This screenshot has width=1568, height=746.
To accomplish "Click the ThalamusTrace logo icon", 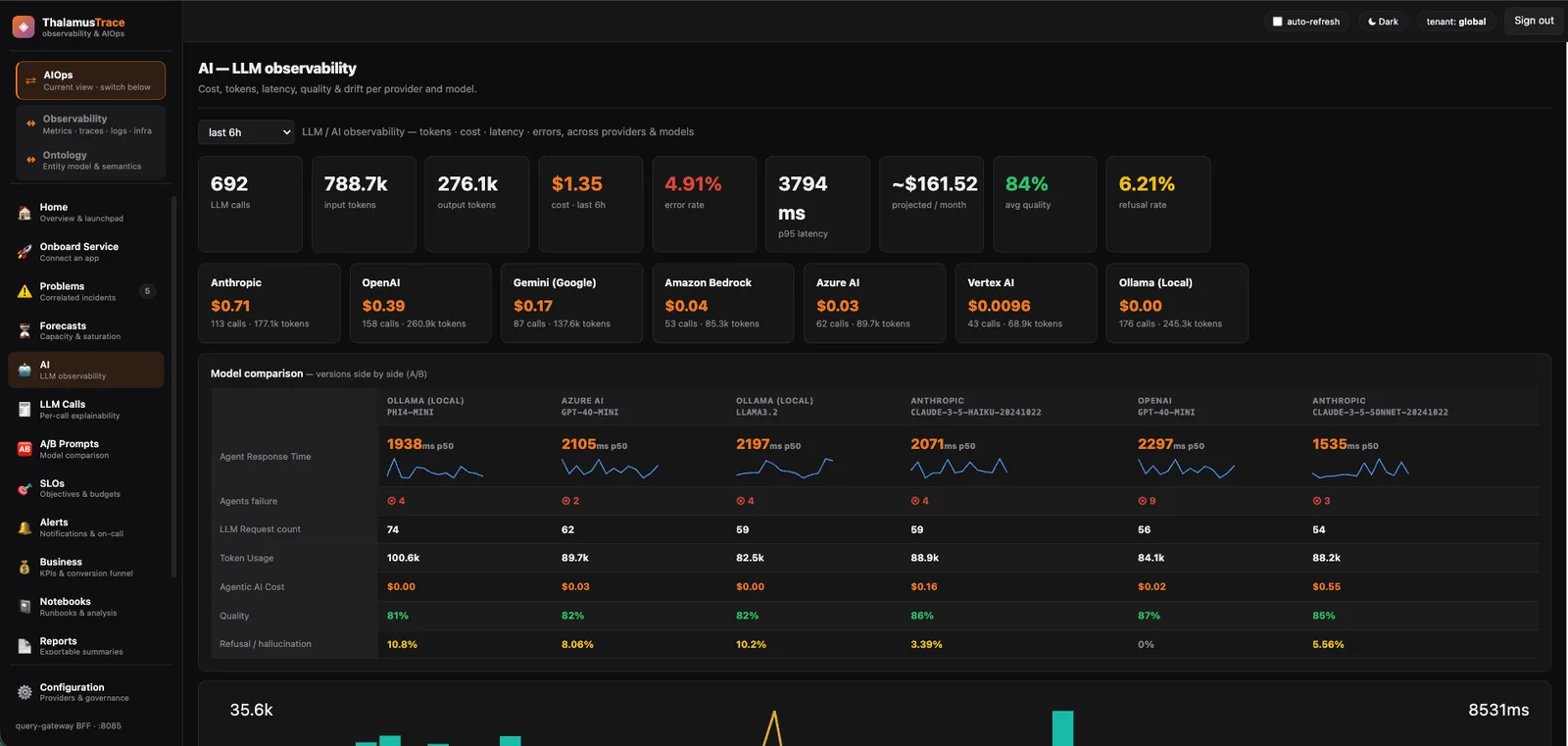I will click(x=24, y=27).
